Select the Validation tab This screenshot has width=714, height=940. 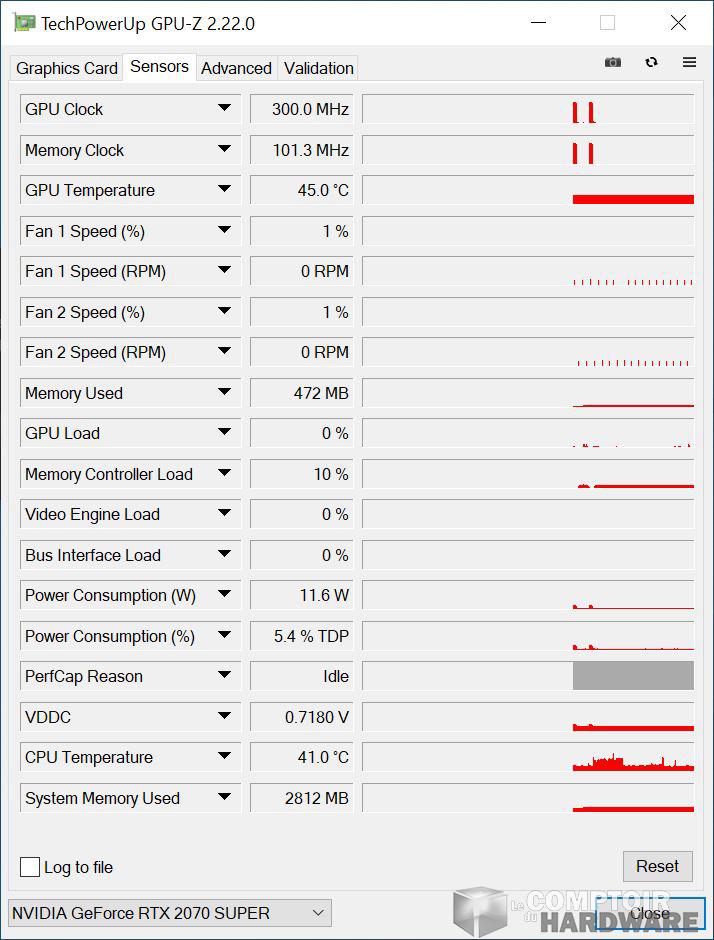point(318,68)
